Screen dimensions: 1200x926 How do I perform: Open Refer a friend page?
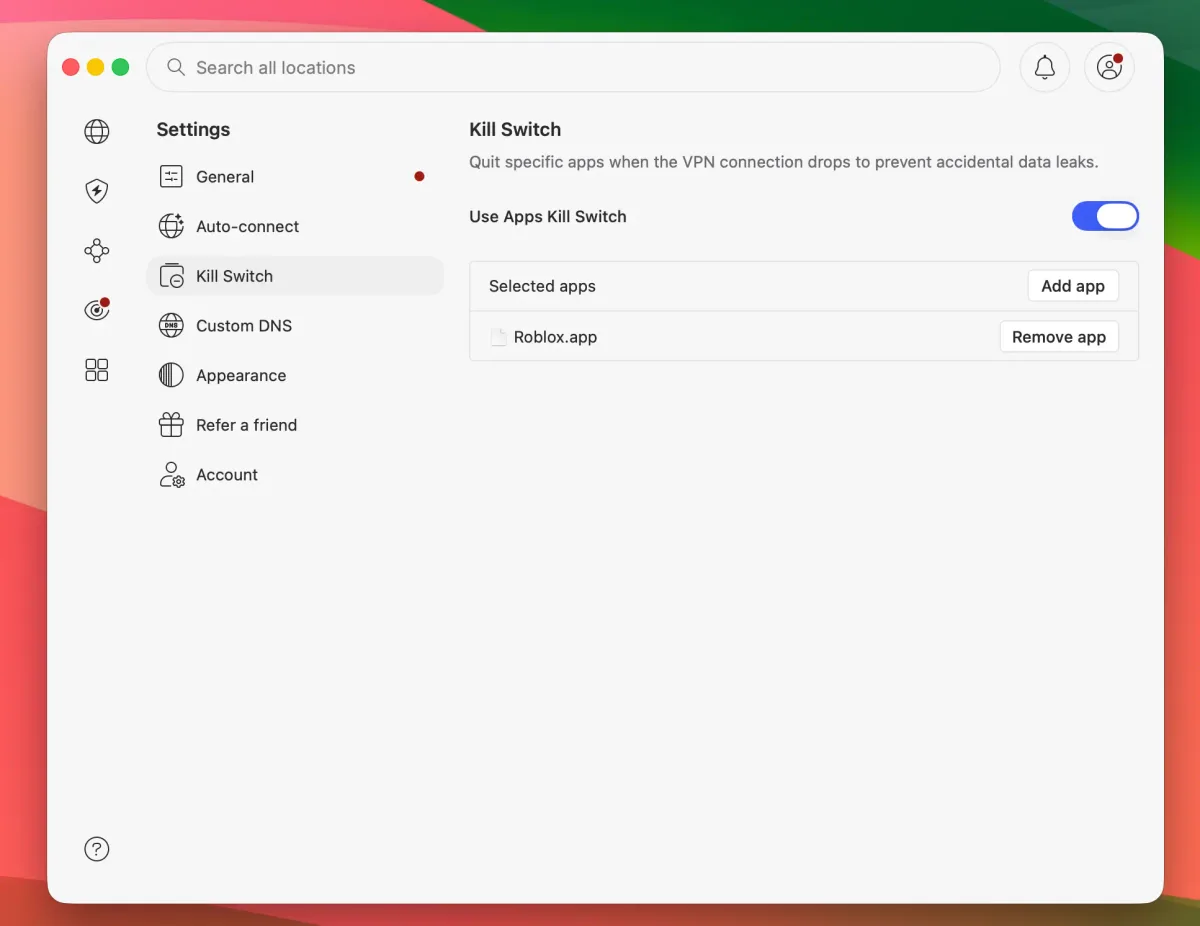pyautogui.click(x=295, y=425)
